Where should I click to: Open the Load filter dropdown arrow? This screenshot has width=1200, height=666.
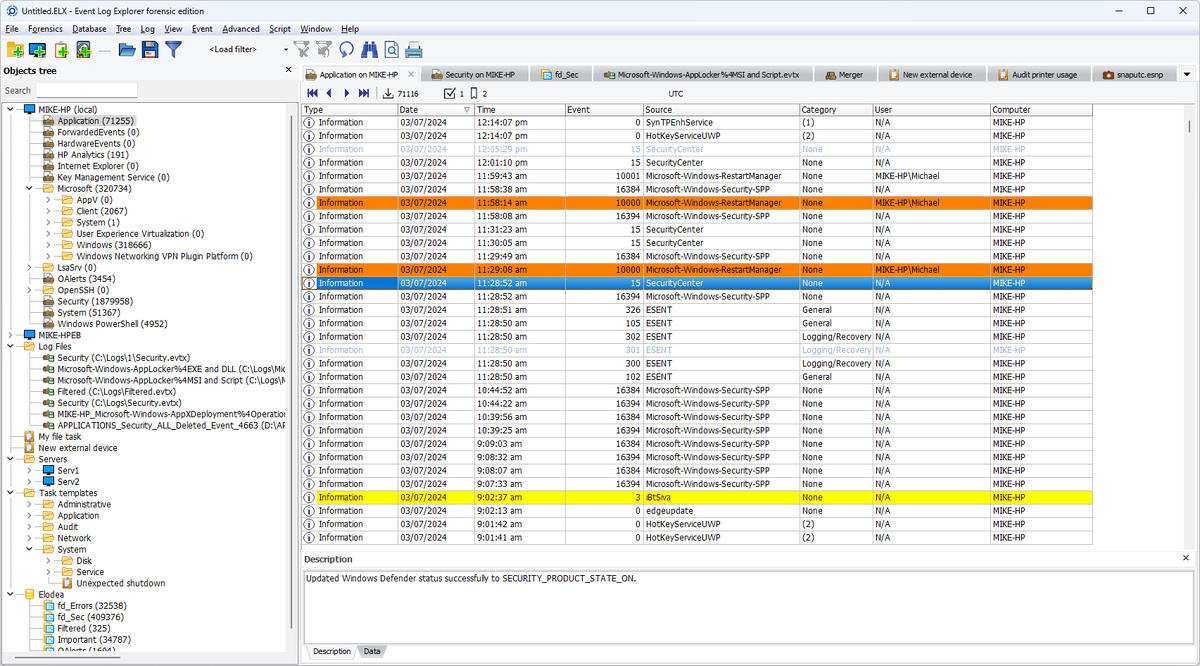[285, 49]
